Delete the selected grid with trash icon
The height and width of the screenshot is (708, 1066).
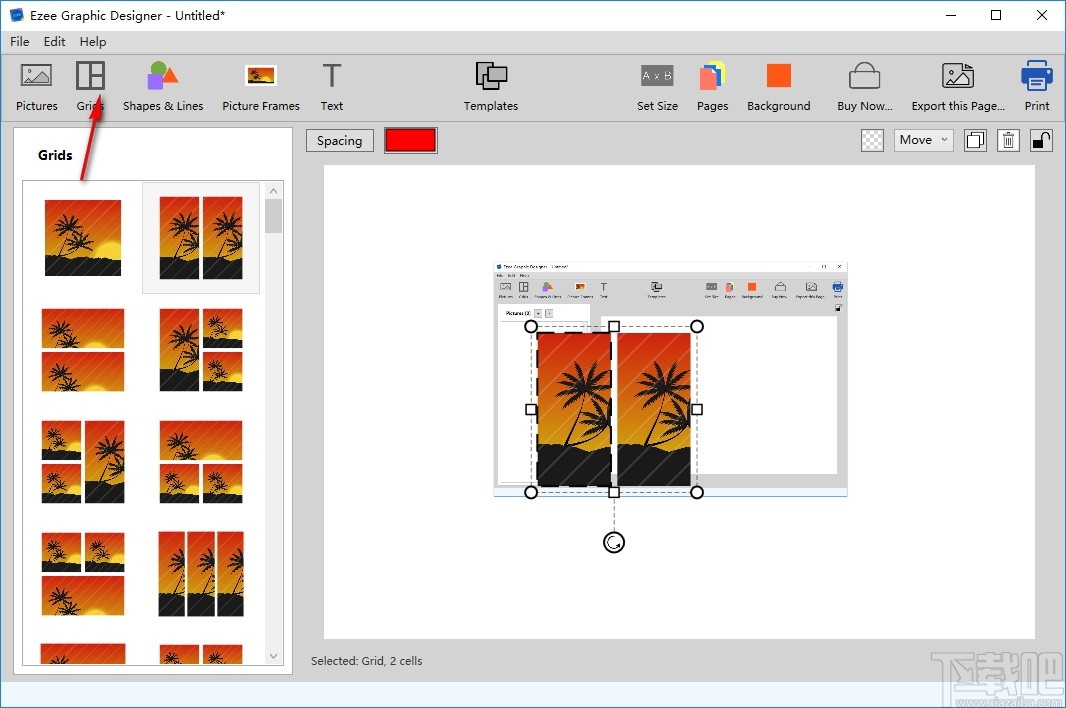coord(1008,140)
